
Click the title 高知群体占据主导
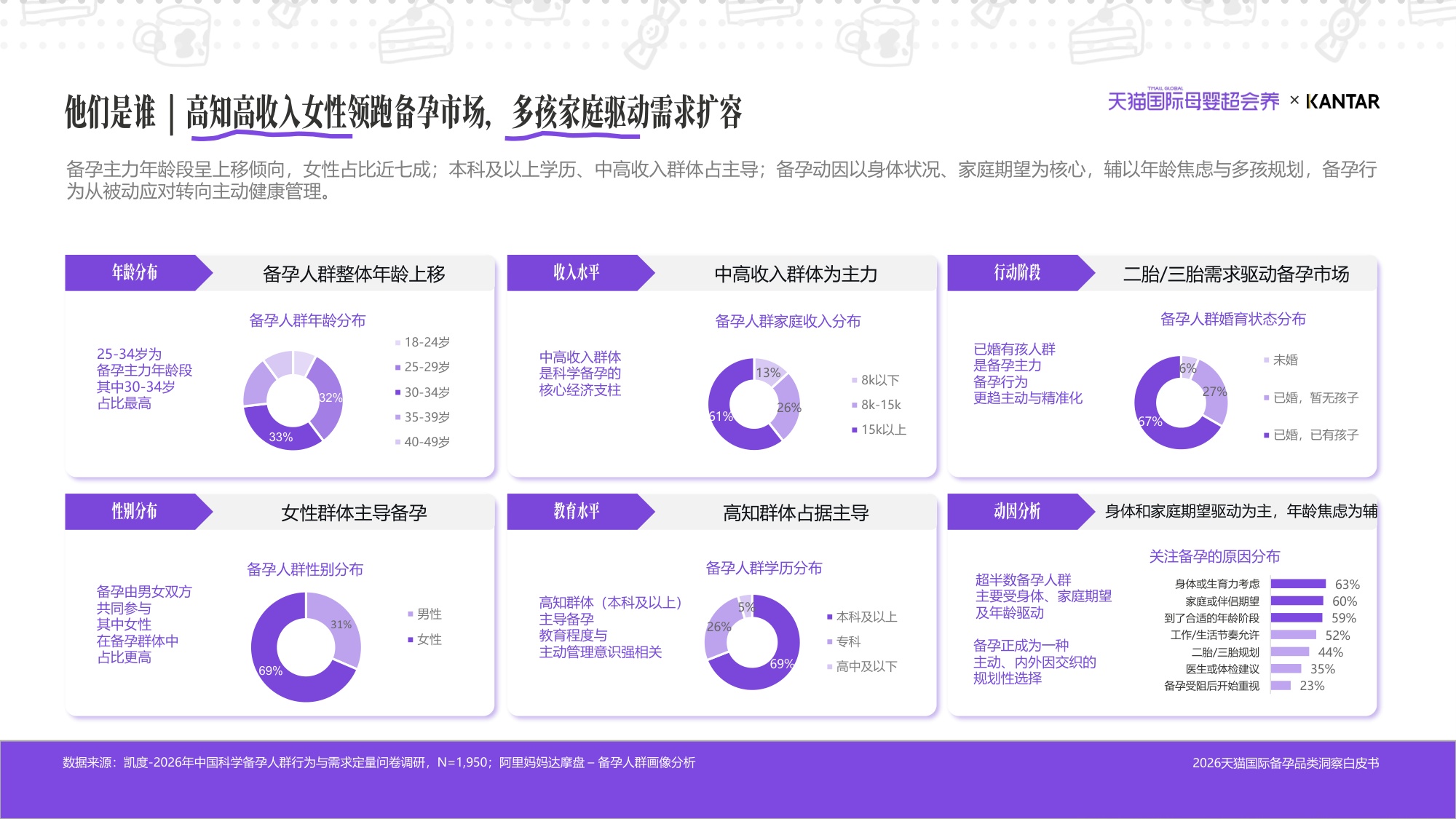(x=796, y=513)
